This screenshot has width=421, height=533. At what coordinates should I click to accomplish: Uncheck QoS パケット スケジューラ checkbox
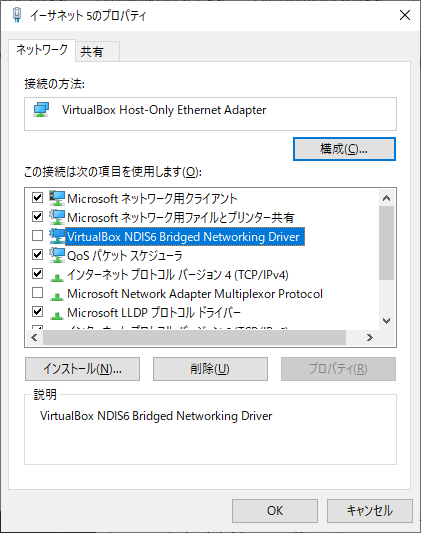37,254
